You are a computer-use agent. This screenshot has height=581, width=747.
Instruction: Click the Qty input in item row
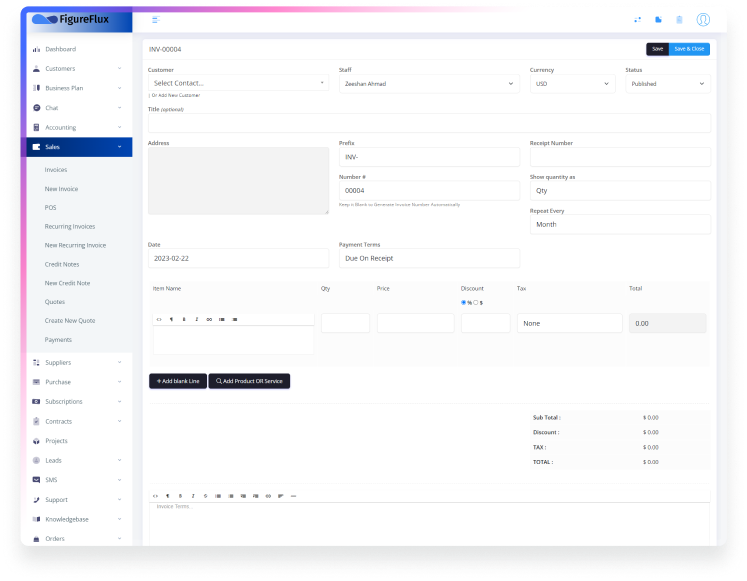pos(345,323)
